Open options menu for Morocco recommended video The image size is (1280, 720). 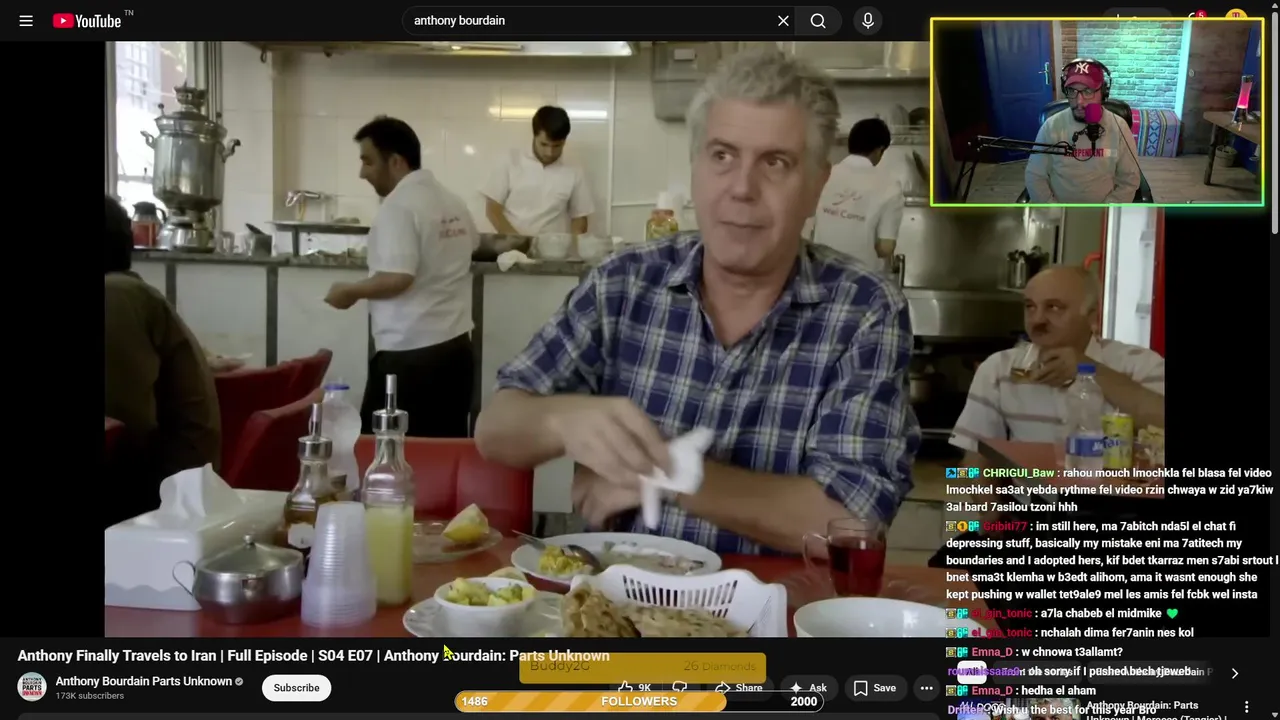click(x=1246, y=707)
